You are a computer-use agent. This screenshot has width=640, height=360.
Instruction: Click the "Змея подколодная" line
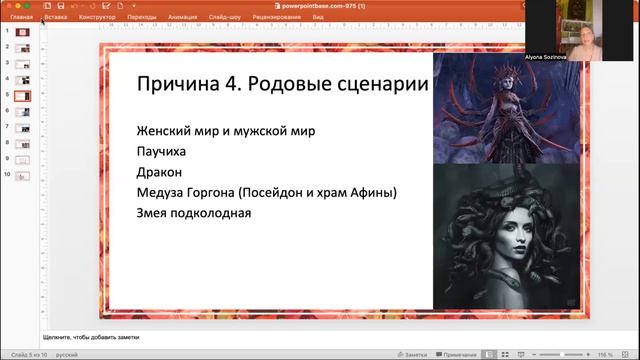click(194, 213)
